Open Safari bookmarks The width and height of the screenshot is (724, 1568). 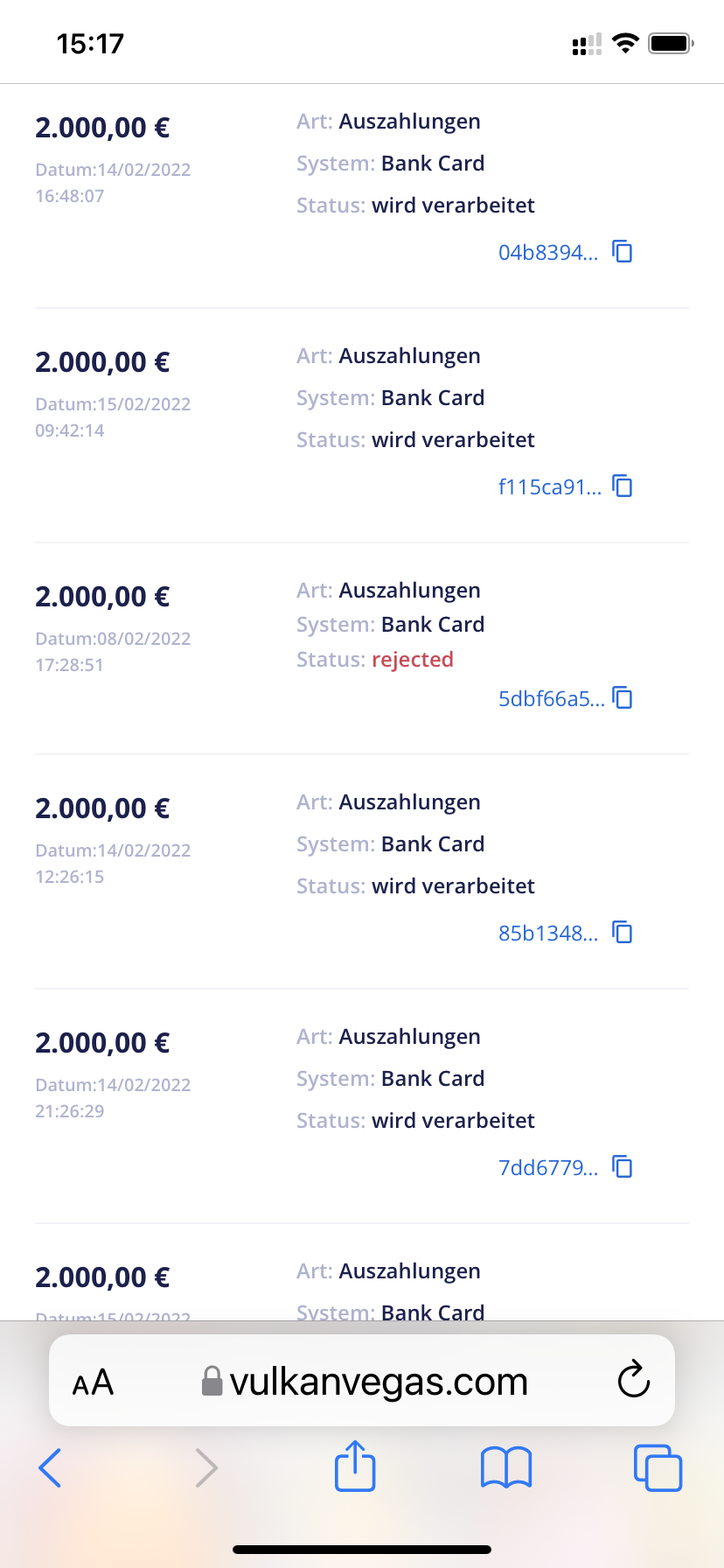click(506, 1467)
